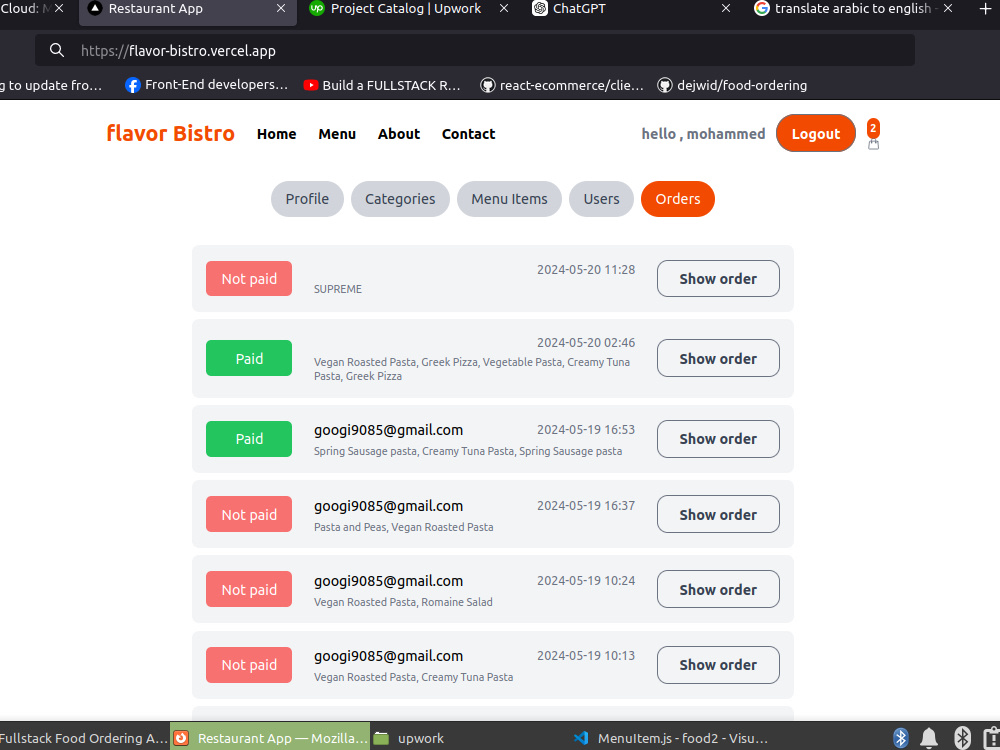Screen dimensions: 1000x750
Task: Click the Firefox Restaurant App taskbar entry
Action: tap(270, 738)
